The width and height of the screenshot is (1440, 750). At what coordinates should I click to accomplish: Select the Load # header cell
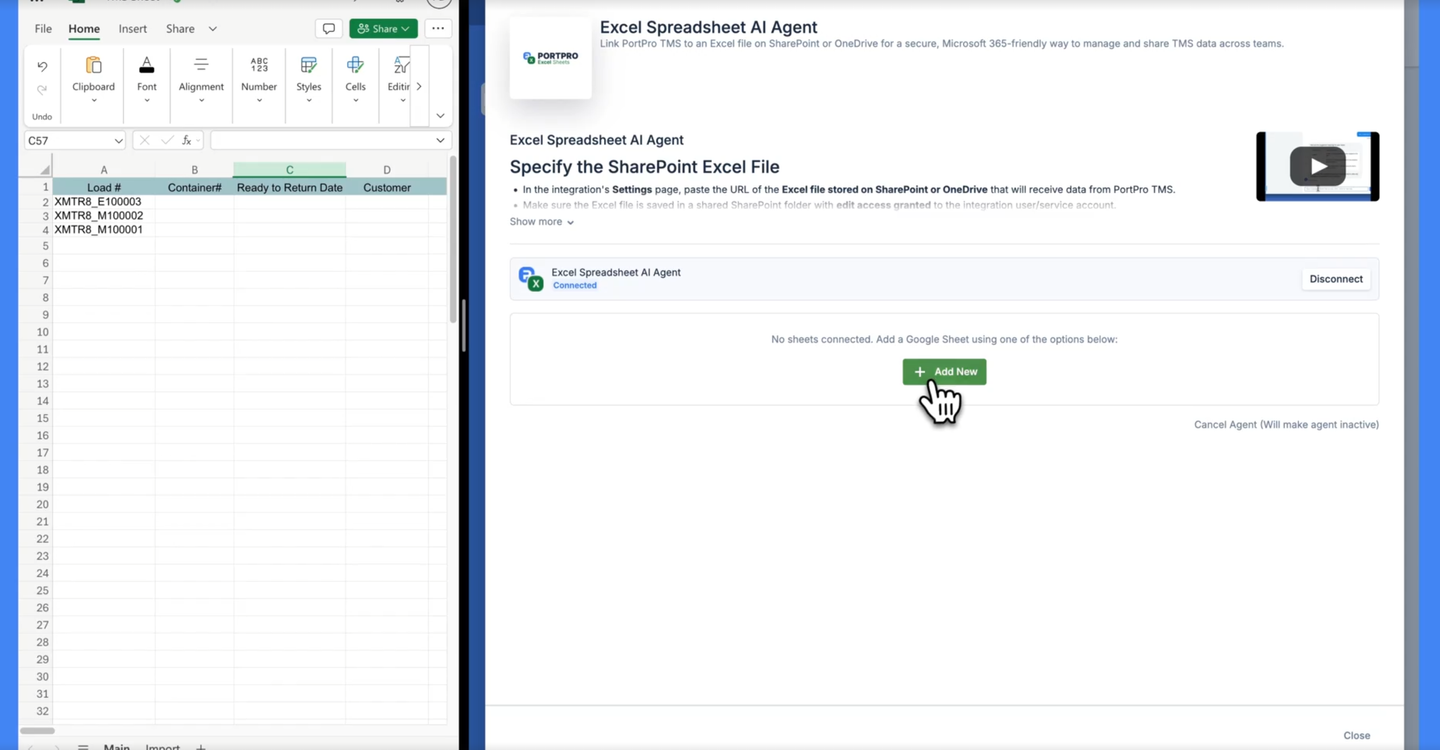tap(104, 187)
